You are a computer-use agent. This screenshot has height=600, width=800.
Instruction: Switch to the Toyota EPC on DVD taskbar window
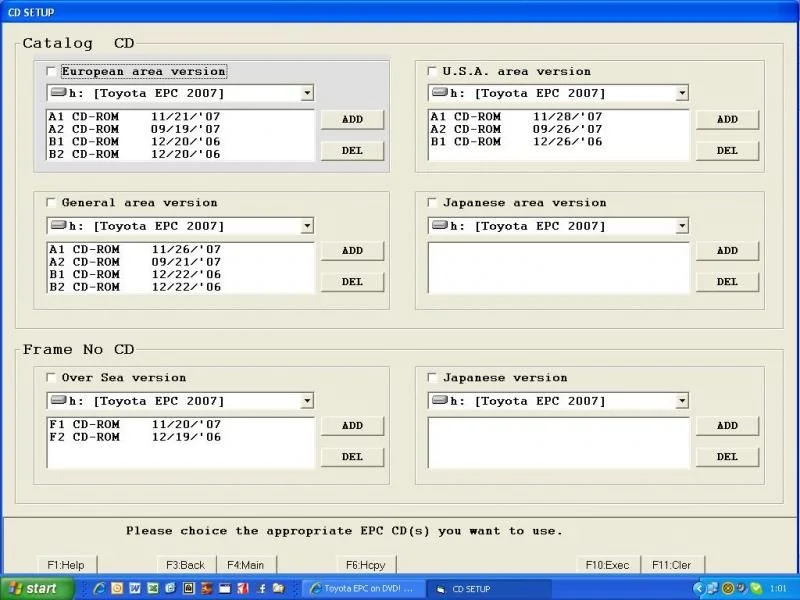pyautogui.click(x=363, y=588)
